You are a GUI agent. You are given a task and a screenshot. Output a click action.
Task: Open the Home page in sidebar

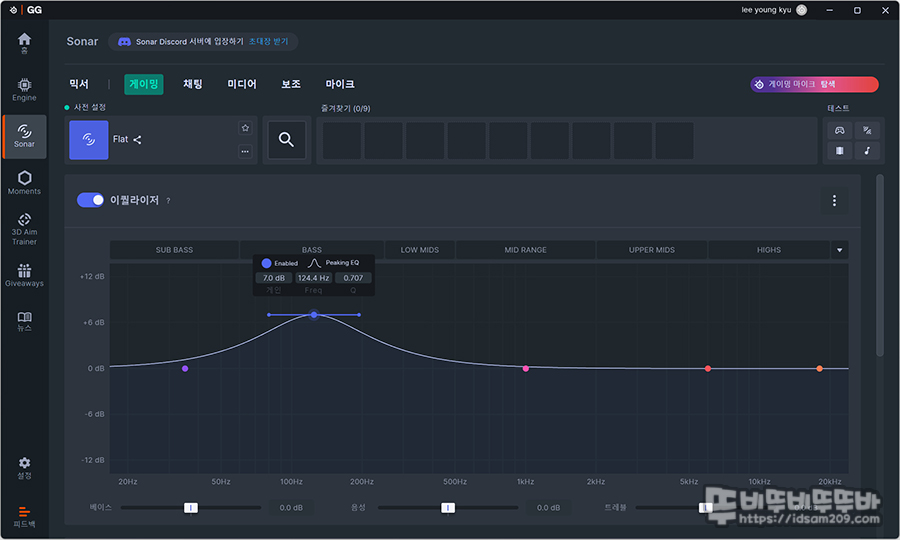(x=24, y=43)
